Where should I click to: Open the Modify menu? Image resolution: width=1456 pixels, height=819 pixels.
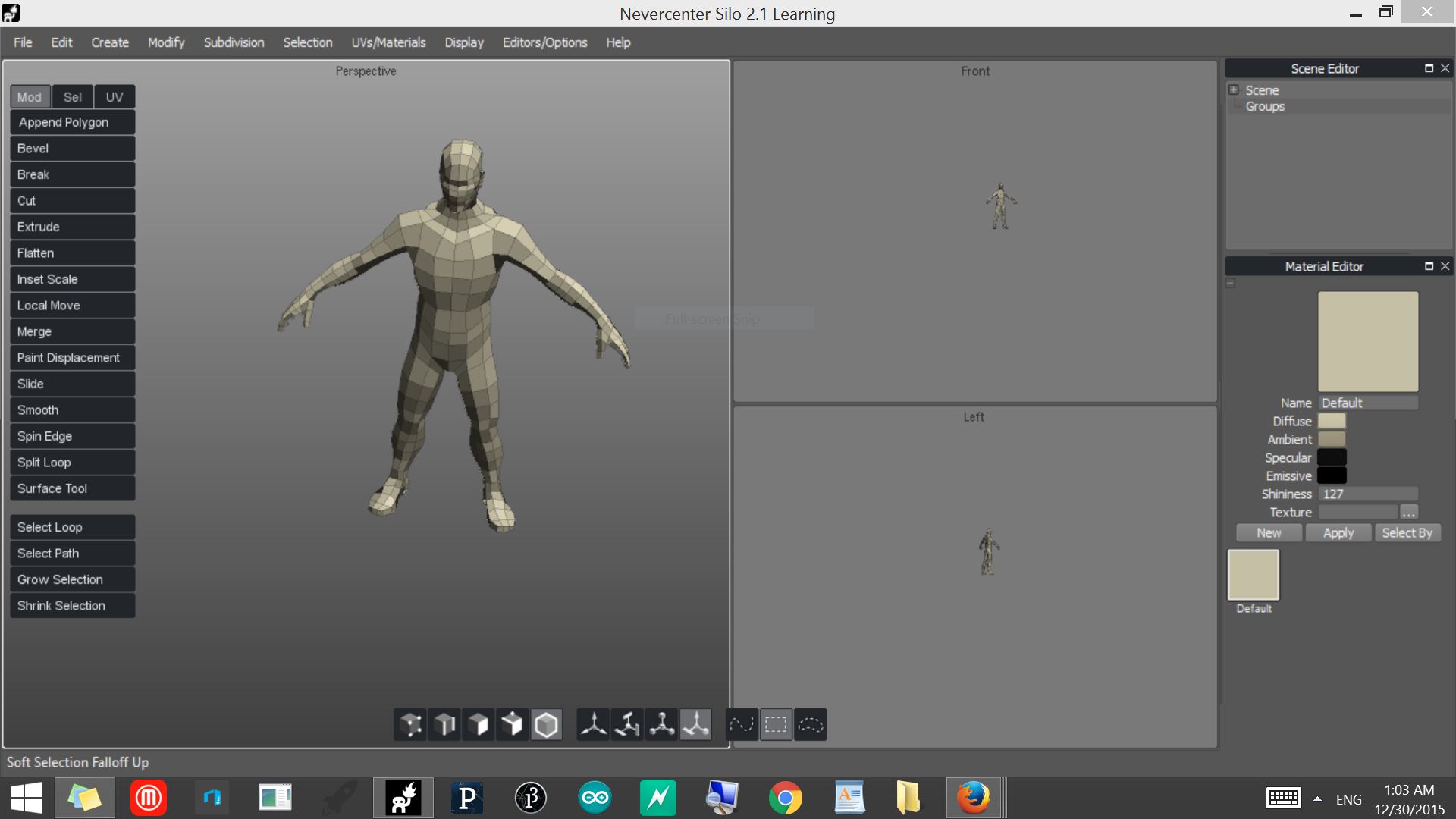166,42
